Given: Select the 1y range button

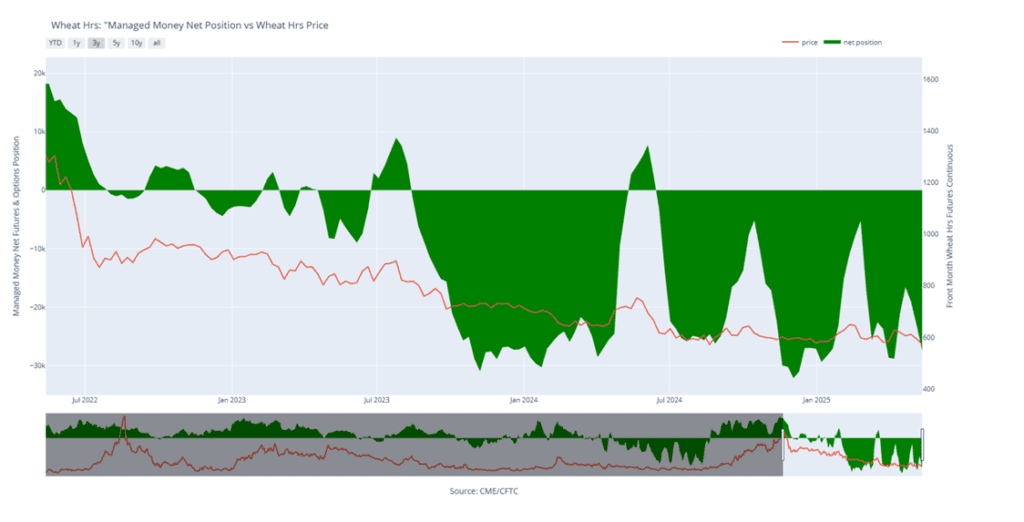Looking at the screenshot, I should 76,43.
